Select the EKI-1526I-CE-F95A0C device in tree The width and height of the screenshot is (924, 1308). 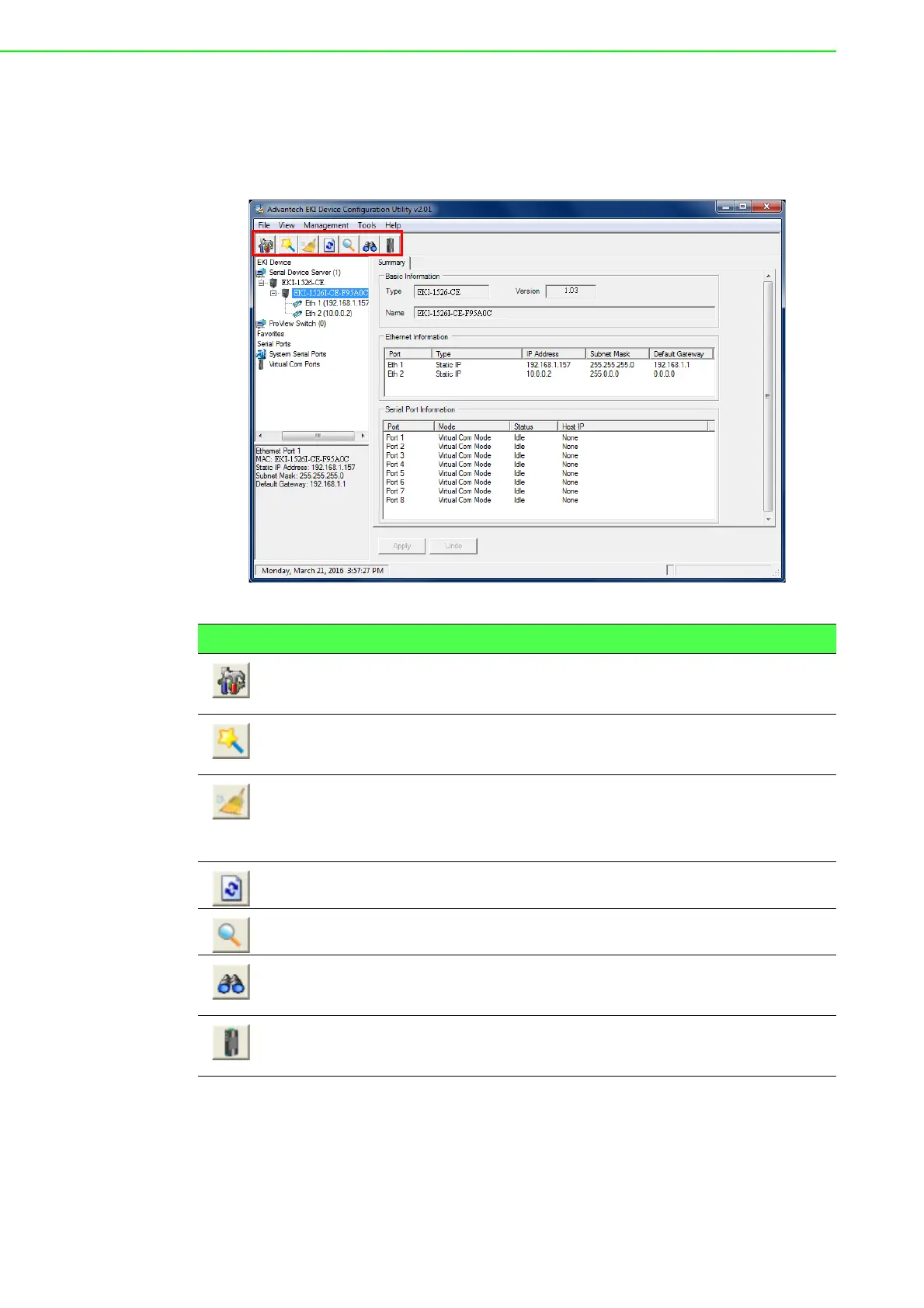coord(331,293)
